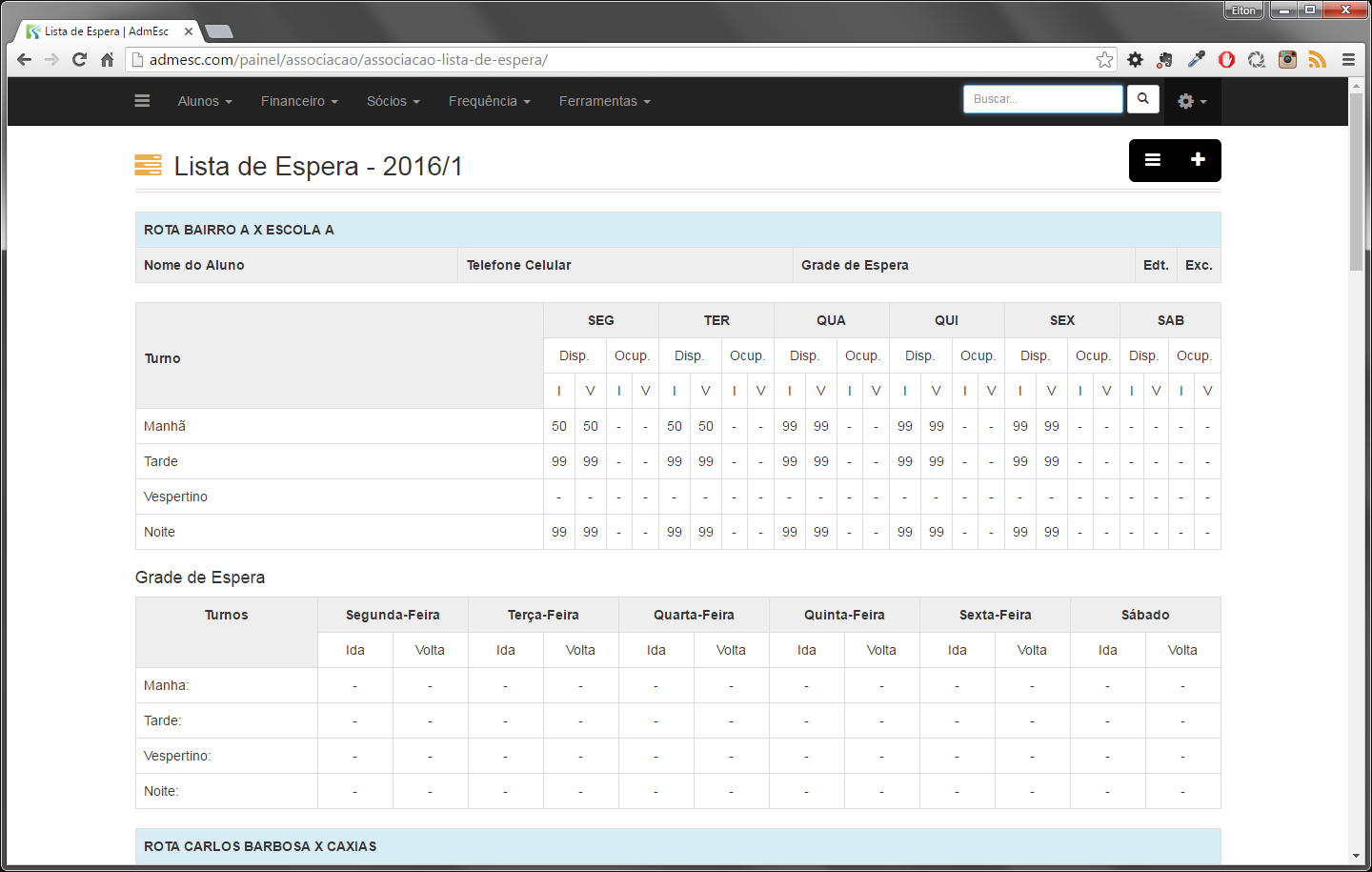
Task: Launch the eyedropper color picker extension
Action: tap(1196, 60)
